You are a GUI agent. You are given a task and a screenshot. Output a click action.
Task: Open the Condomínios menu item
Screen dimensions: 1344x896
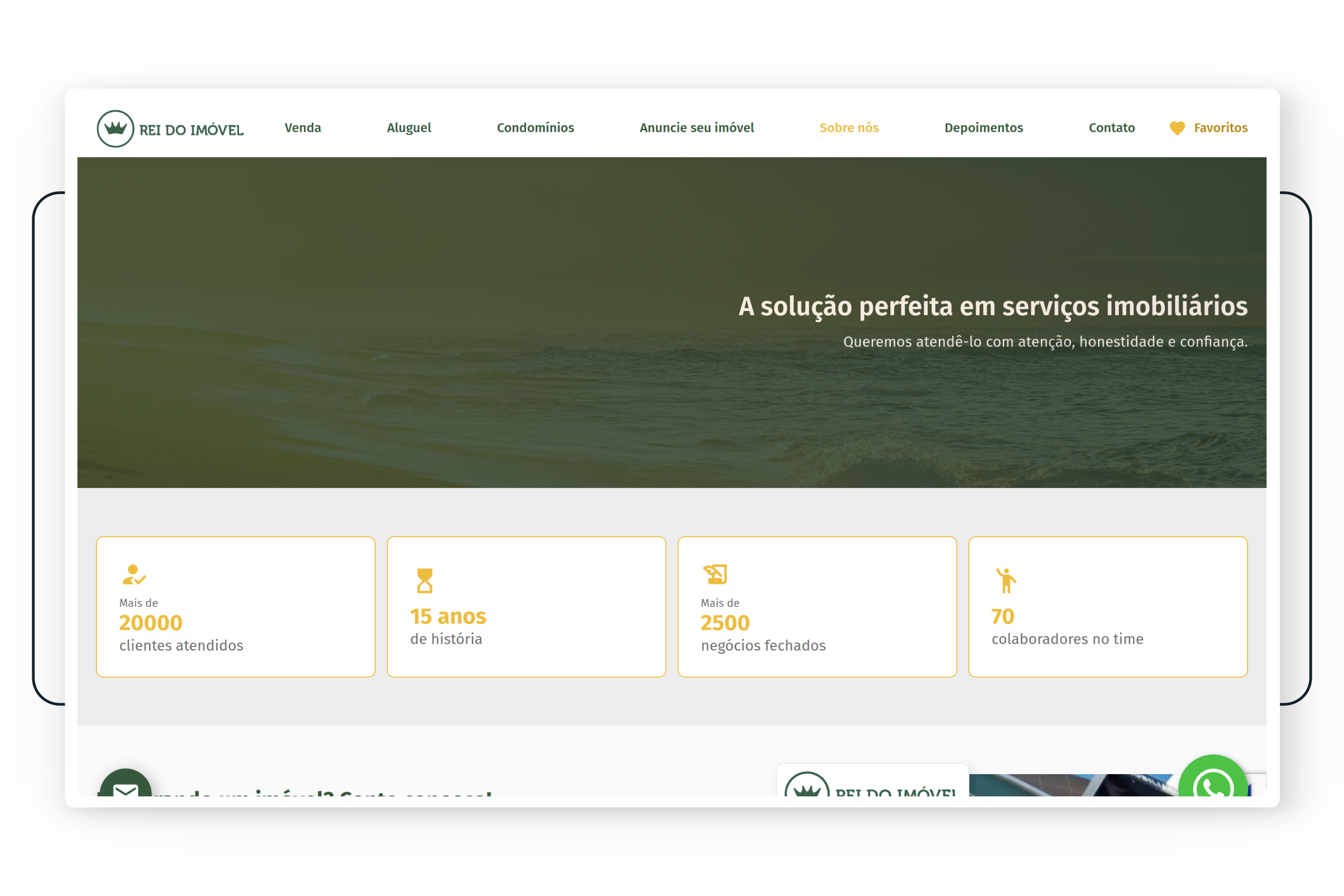(535, 128)
